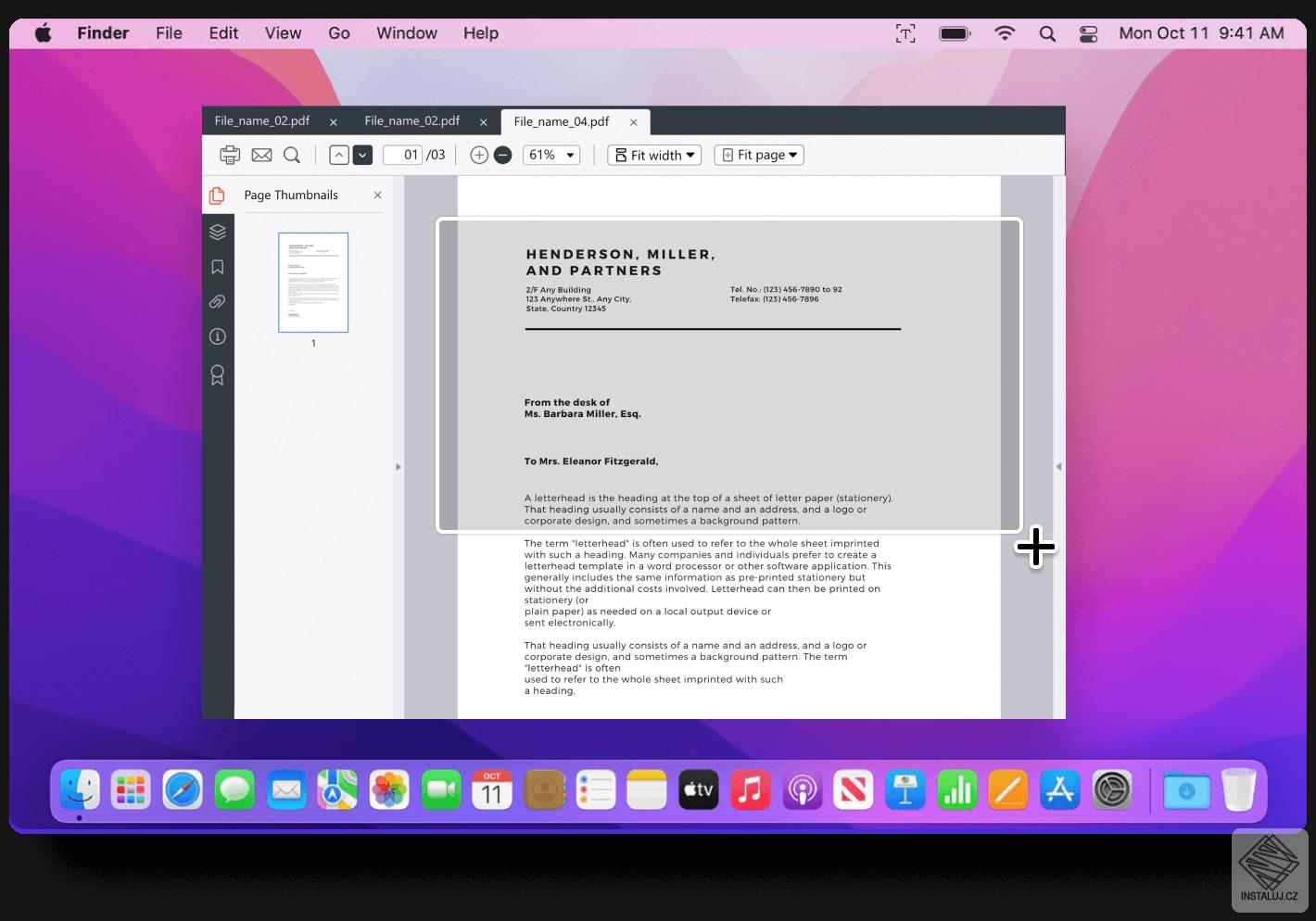
Task: Open the signatures ribbon panel icon
Action: tap(218, 375)
